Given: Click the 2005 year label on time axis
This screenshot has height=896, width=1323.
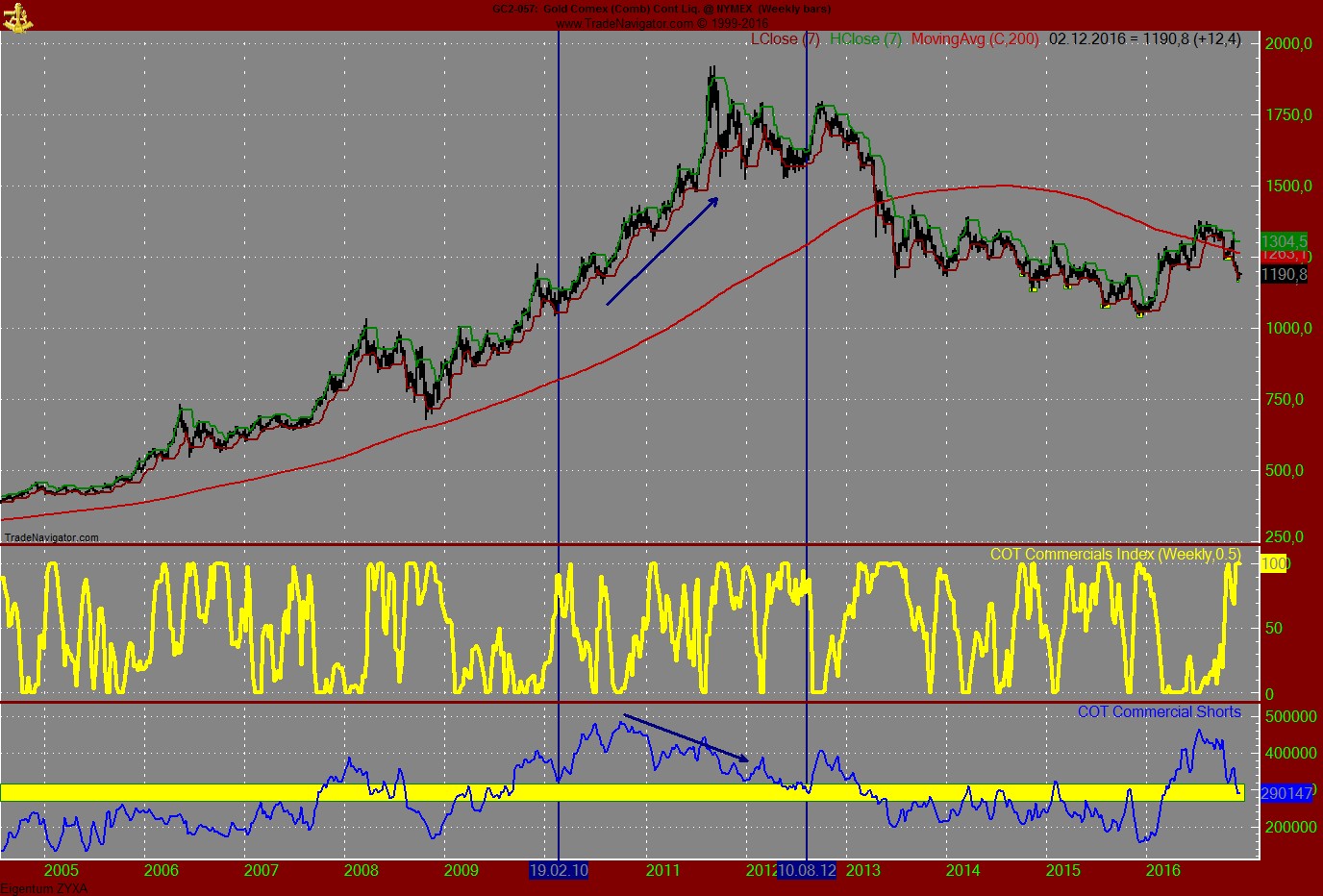Looking at the screenshot, I should (61, 870).
